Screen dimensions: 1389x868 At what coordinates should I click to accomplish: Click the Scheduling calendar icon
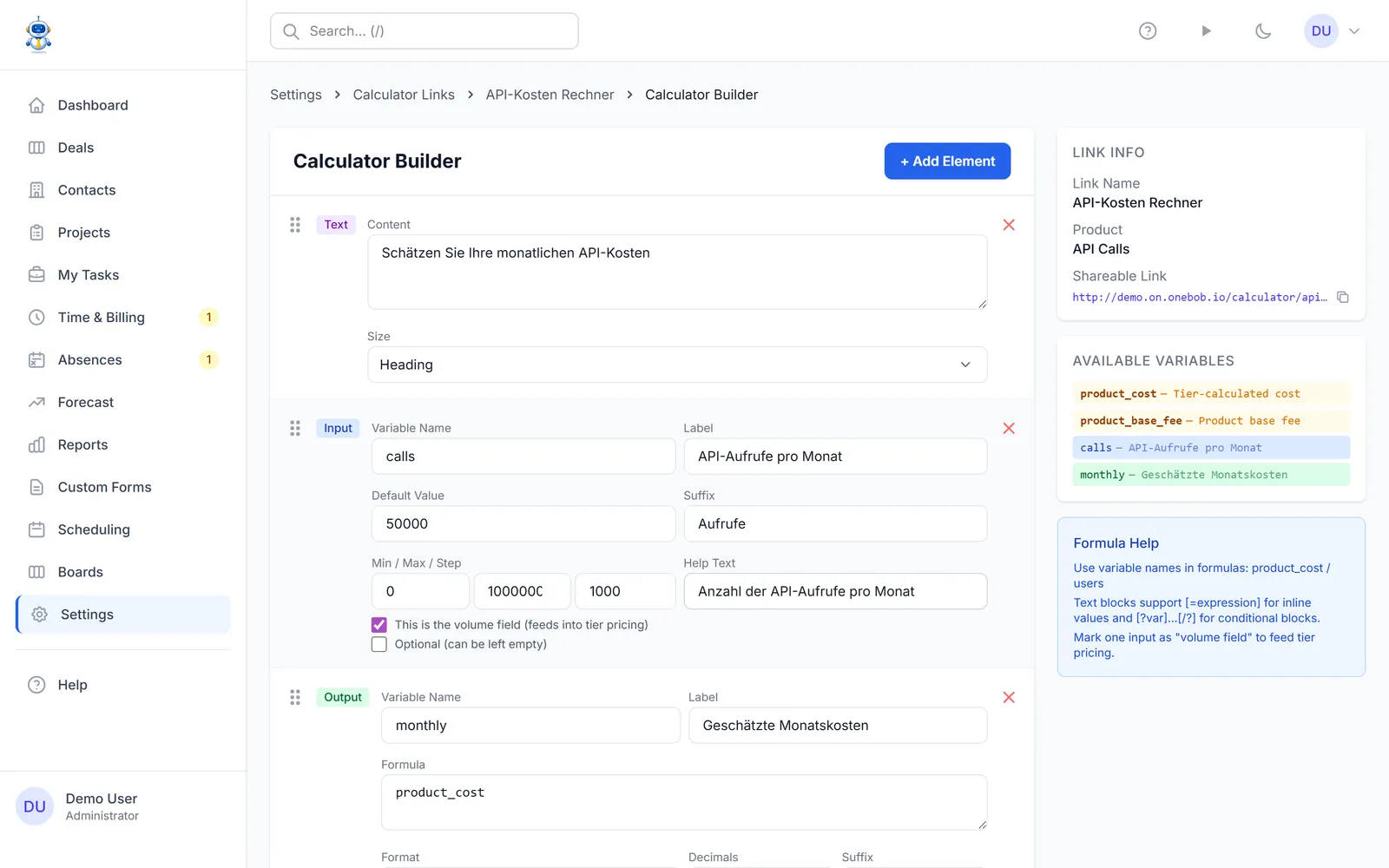pos(36,529)
